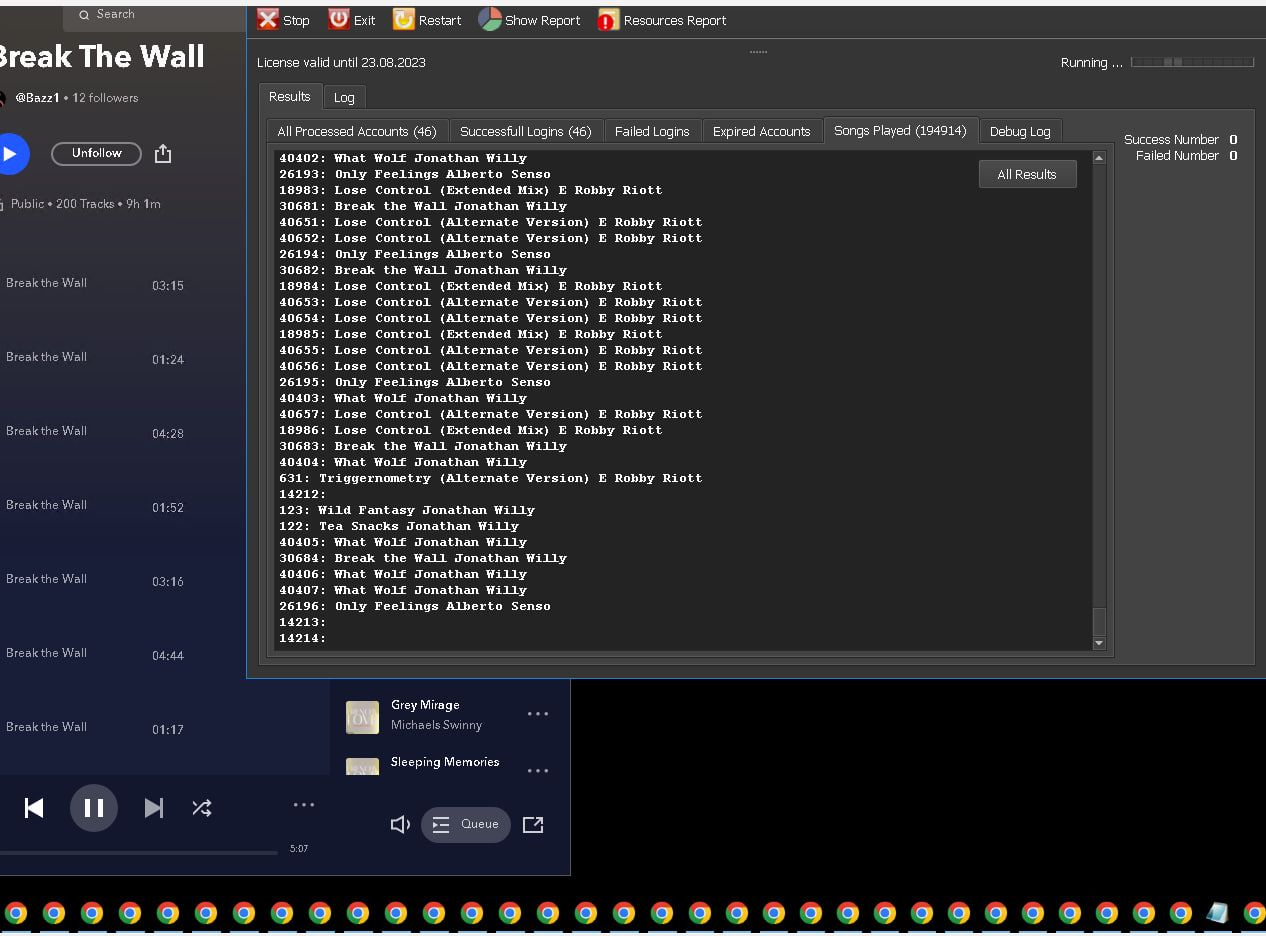This screenshot has height=936, width=1266.
Task: Pause the current track
Action: [x=94, y=808]
